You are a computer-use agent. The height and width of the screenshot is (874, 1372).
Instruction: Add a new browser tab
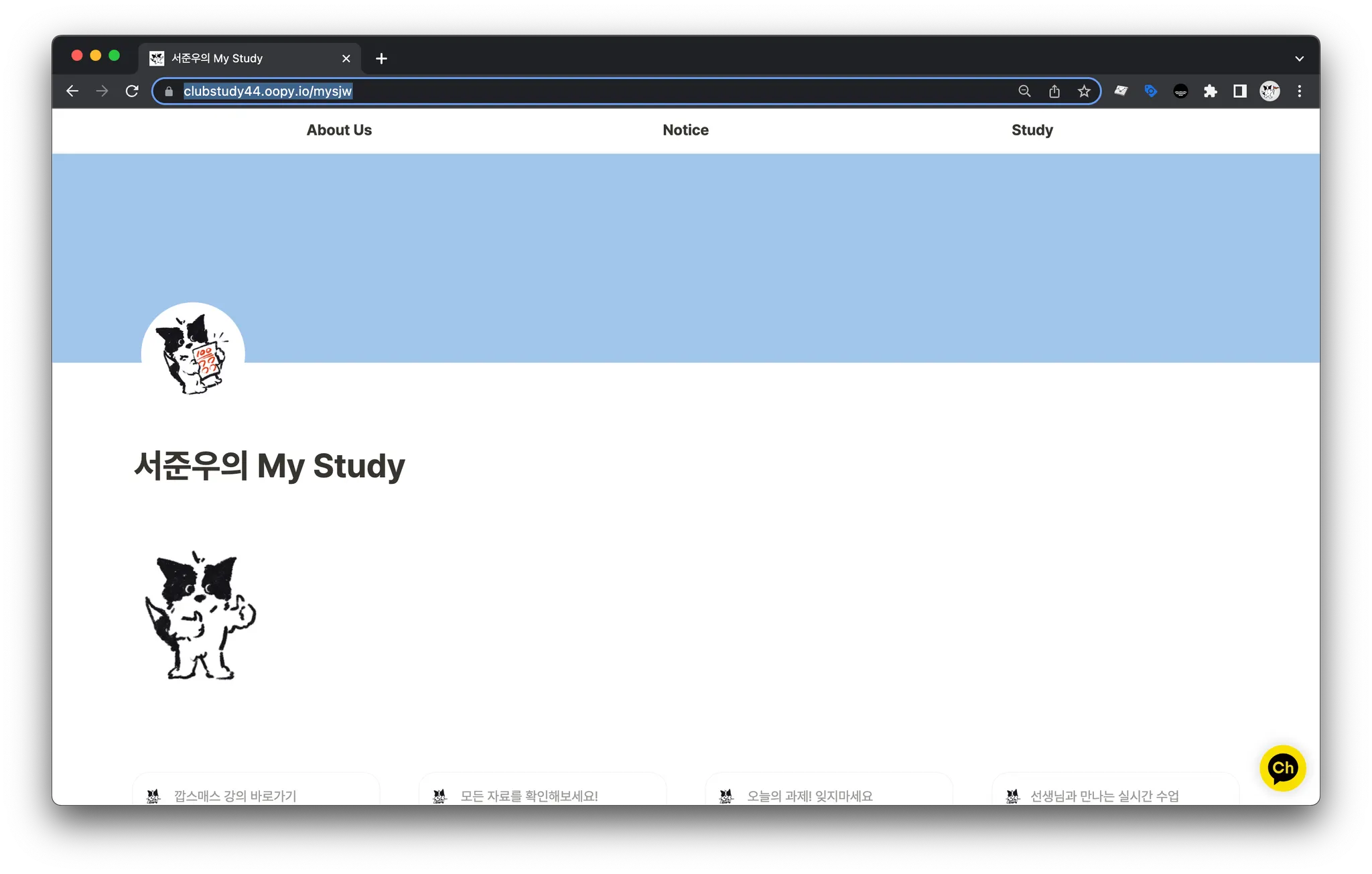click(x=381, y=59)
